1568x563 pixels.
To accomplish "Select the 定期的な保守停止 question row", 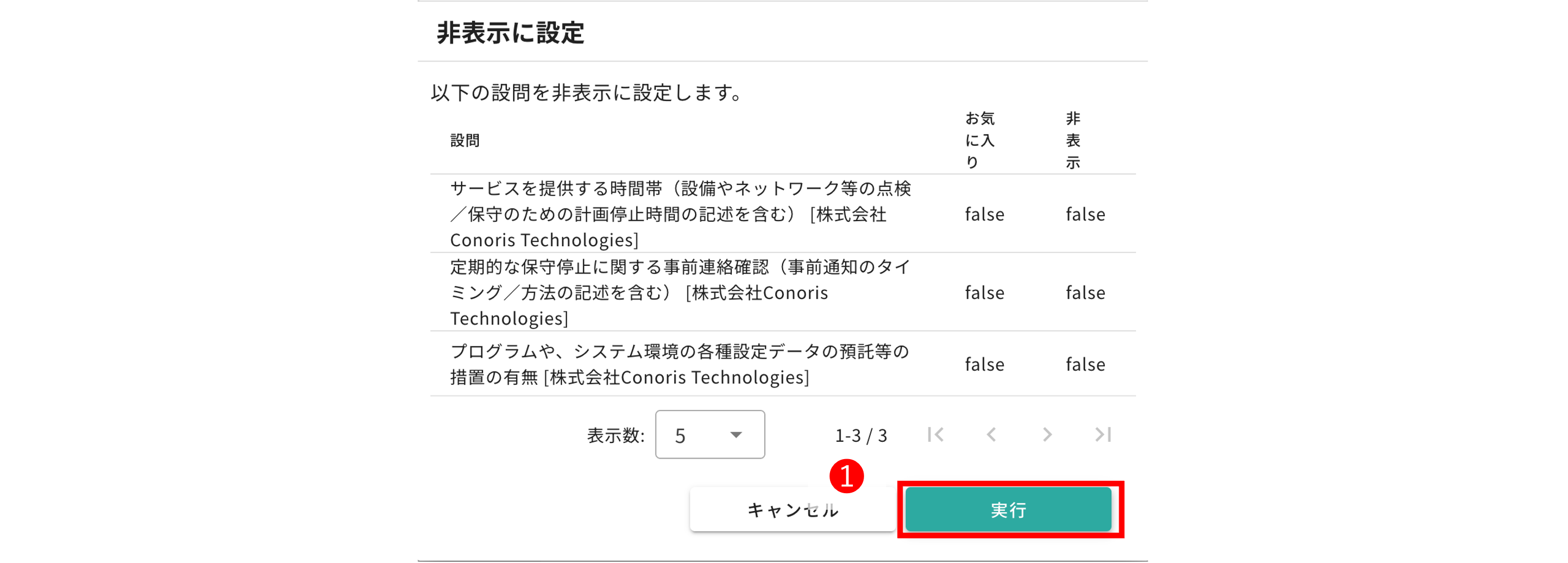I will click(x=680, y=293).
